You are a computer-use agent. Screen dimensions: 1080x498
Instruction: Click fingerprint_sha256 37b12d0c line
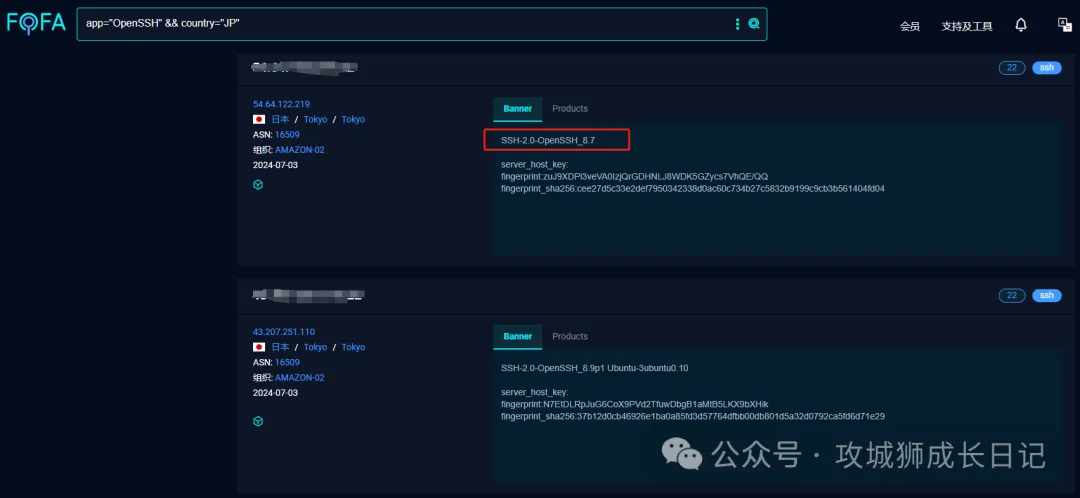click(693, 416)
